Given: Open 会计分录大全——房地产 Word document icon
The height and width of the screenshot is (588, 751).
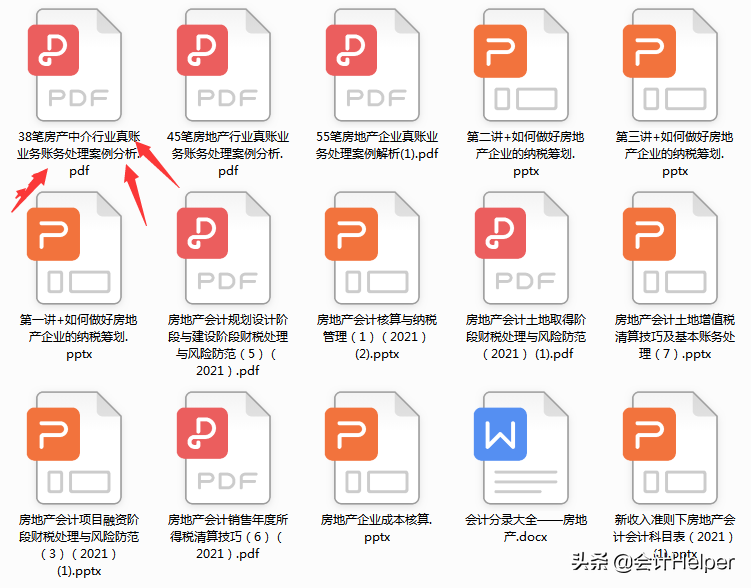Looking at the screenshot, I should [522, 448].
